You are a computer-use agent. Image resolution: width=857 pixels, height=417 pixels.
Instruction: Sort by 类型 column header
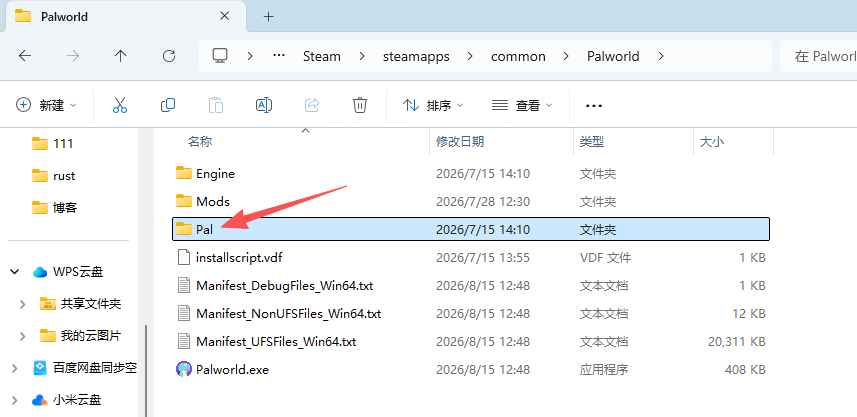(x=592, y=142)
